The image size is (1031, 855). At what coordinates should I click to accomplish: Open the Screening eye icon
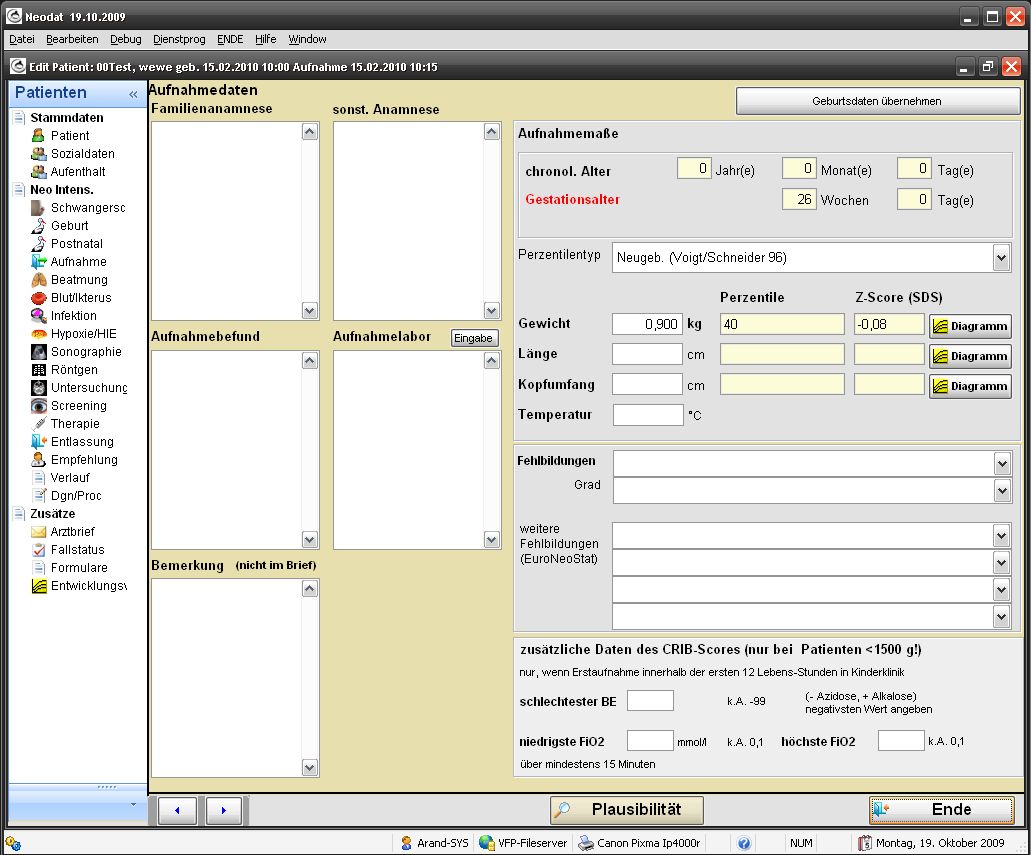click(39, 406)
